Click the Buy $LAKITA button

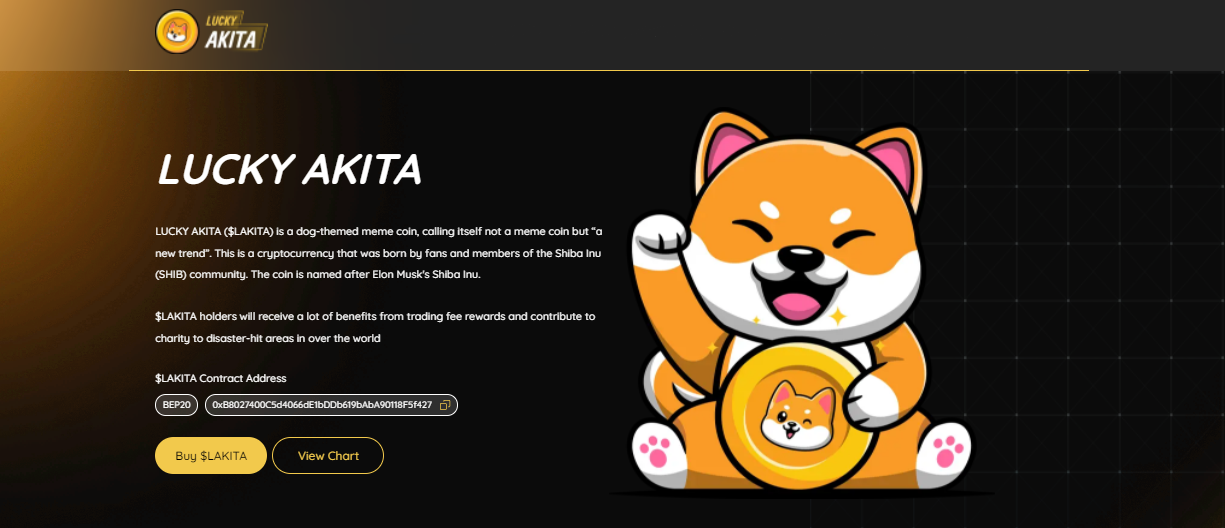tap(211, 455)
